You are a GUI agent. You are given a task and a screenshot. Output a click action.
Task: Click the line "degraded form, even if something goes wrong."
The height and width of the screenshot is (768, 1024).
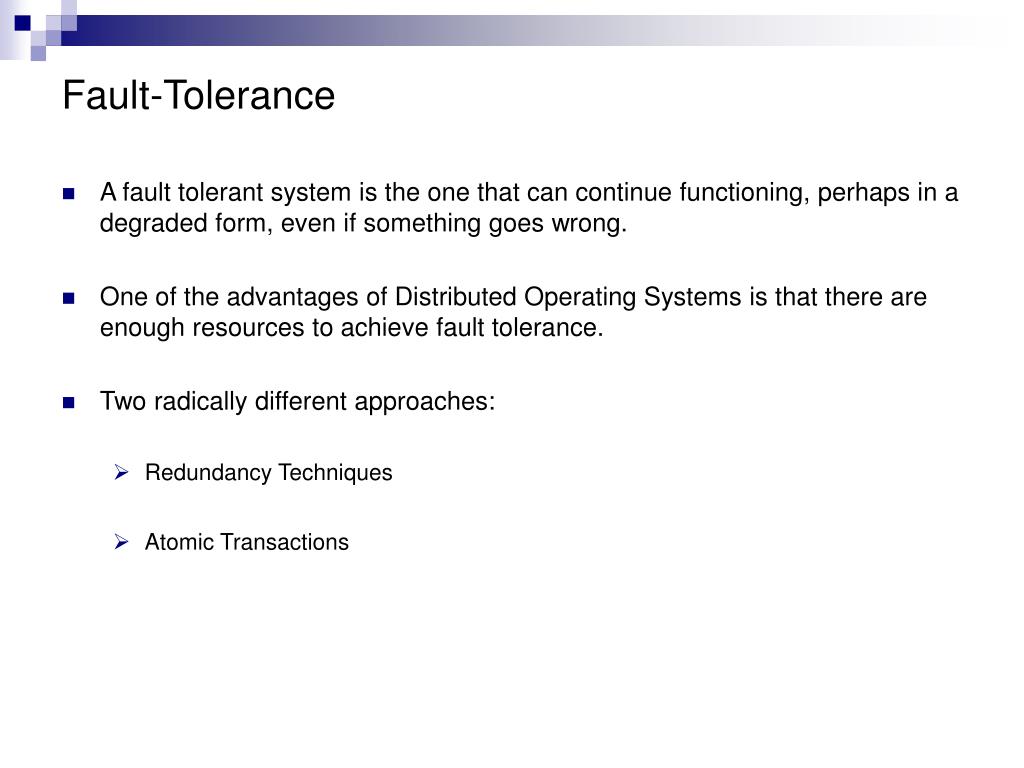tap(363, 223)
